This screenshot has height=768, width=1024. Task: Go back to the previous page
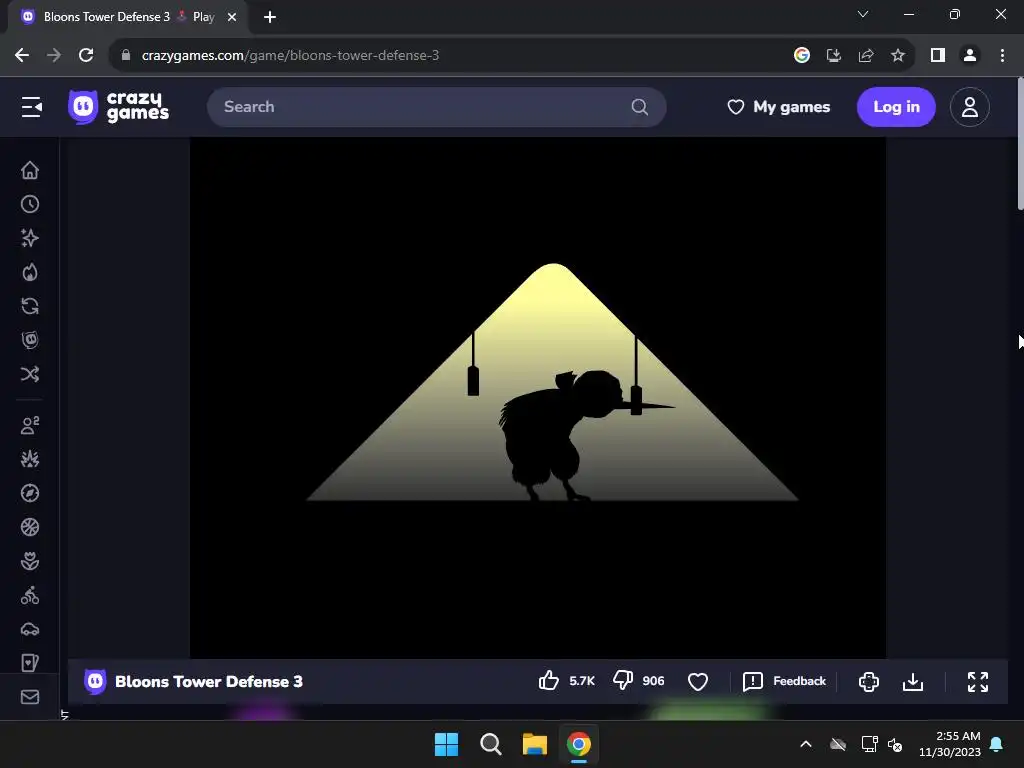pos(22,56)
